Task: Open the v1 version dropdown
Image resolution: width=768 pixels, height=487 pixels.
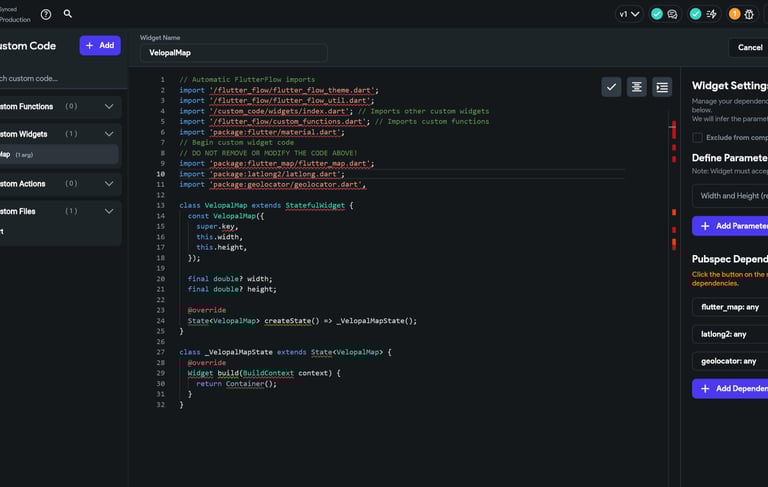Action: (629, 14)
